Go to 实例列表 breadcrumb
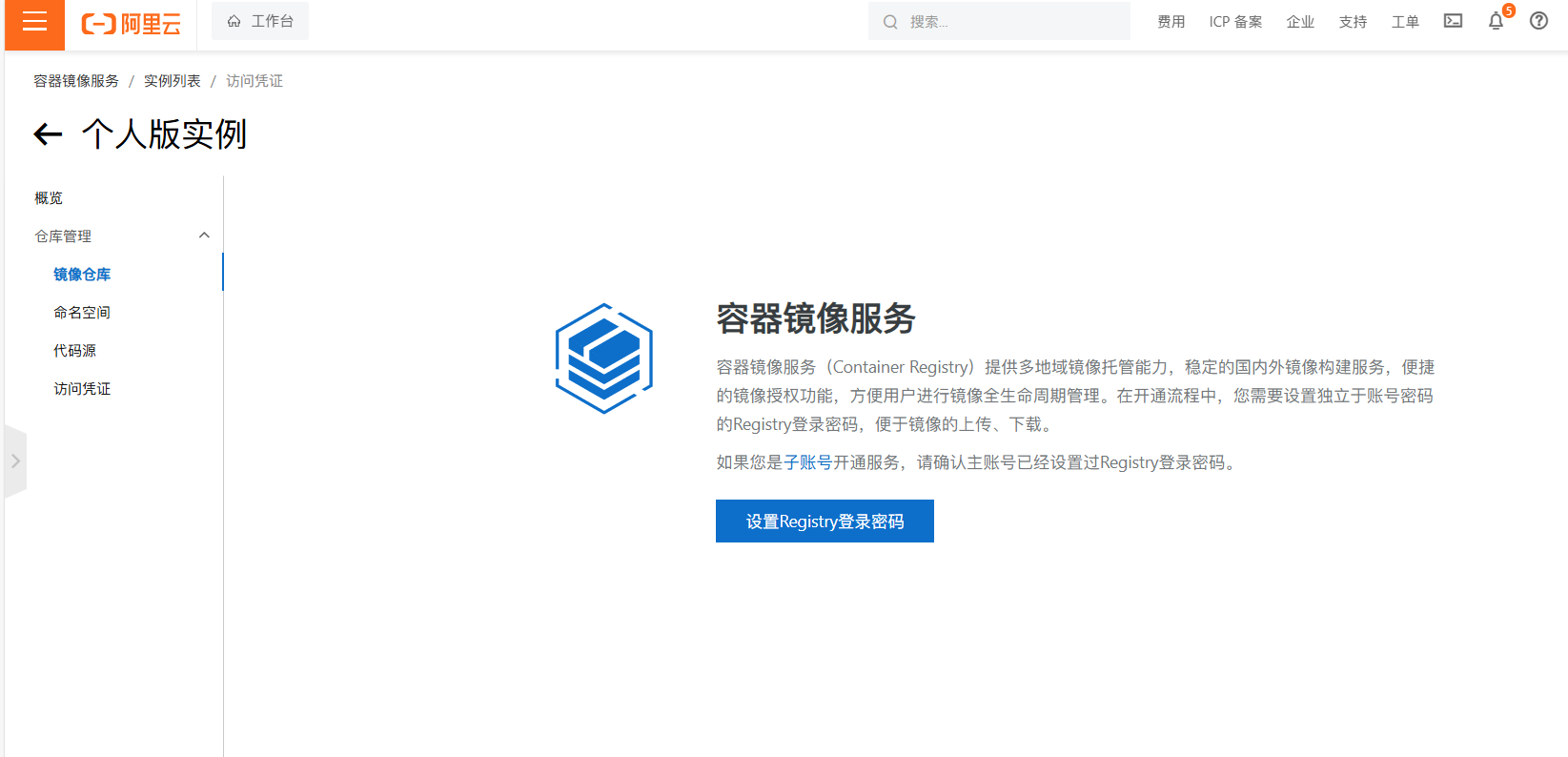The width and height of the screenshot is (1568, 757). (x=173, y=81)
